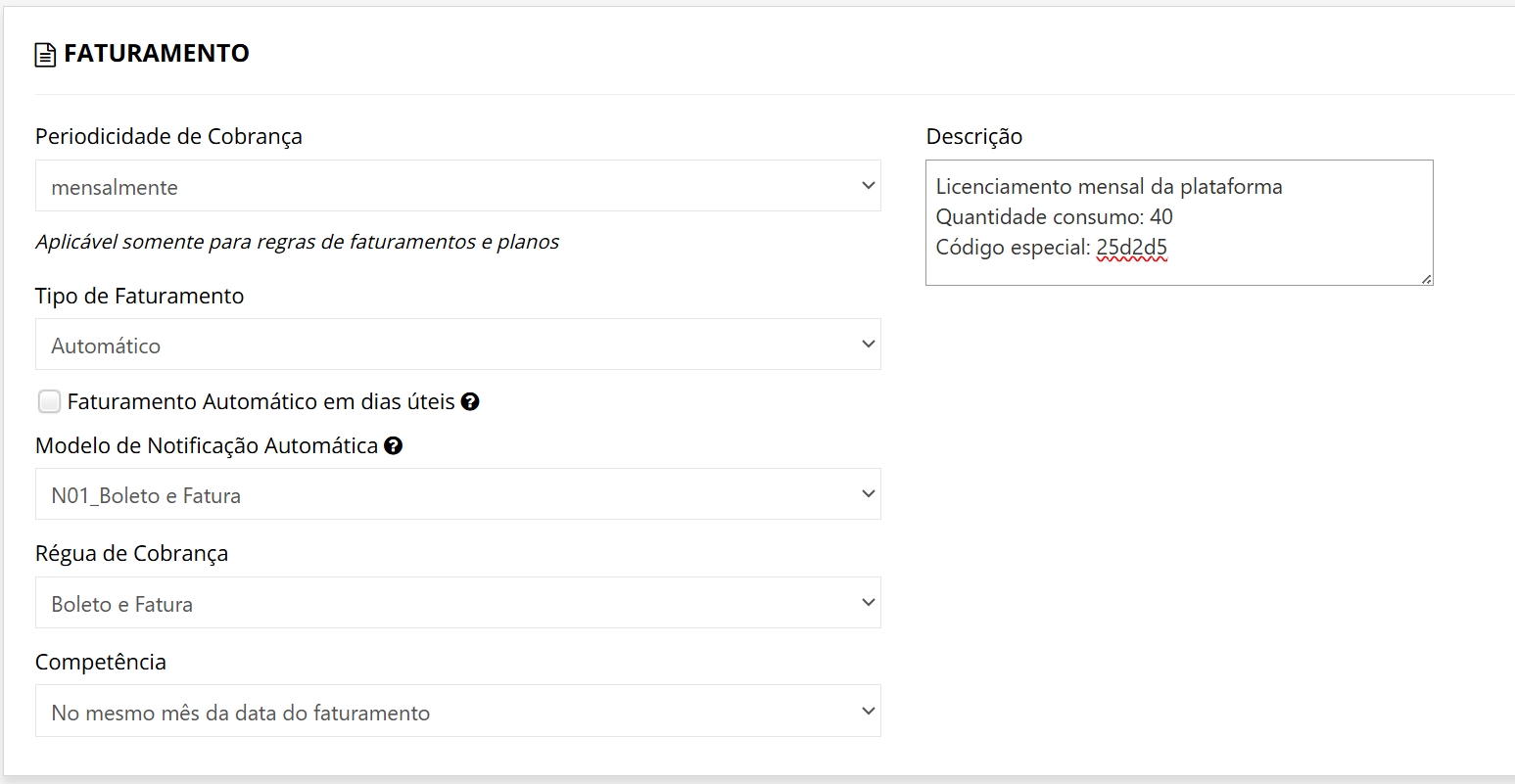1515x784 pixels.
Task: Click the 'Licenciamento mensal da plataforma' line in Descrição
Action: tap(1109, 187)
